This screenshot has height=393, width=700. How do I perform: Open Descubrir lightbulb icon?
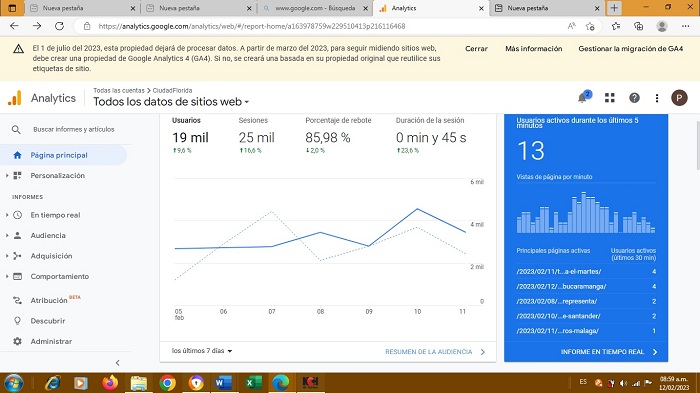tap(17, 321)
